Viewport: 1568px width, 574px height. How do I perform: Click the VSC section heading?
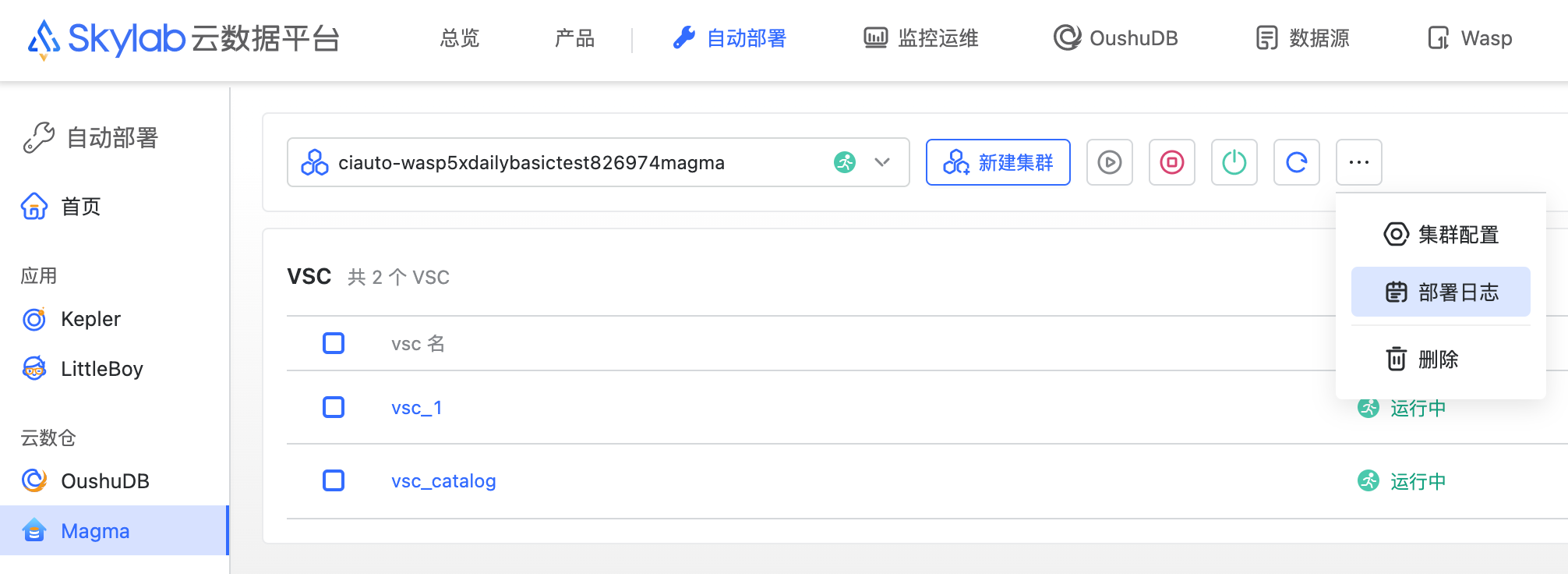pos(309,277)
